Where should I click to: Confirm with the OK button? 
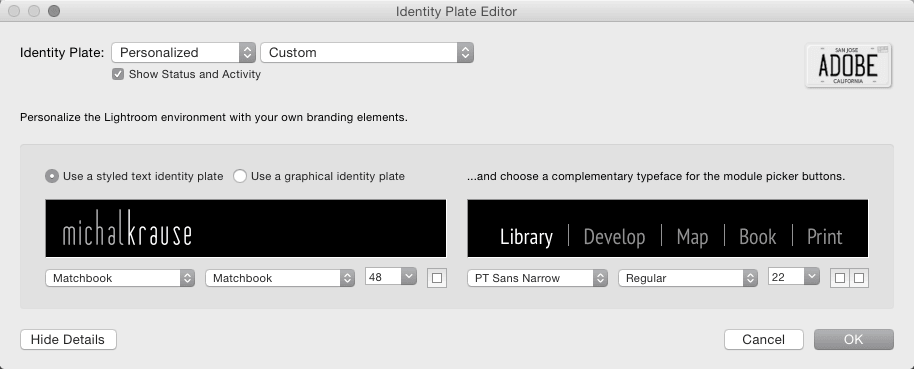(853, 339)
